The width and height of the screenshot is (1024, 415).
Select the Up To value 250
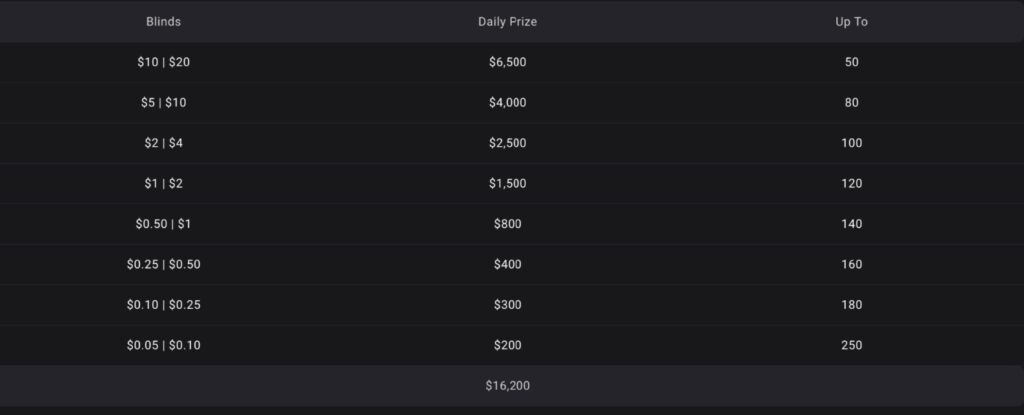[x=851, y=345]
